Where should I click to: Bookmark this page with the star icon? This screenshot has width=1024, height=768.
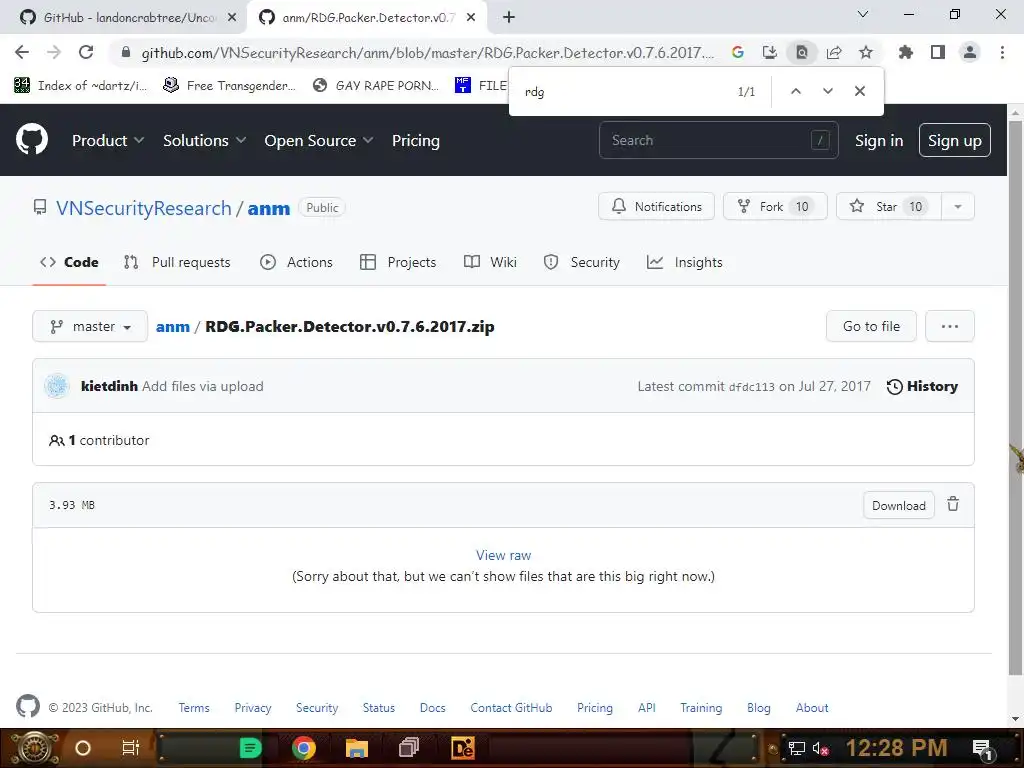tap(866, 52)
